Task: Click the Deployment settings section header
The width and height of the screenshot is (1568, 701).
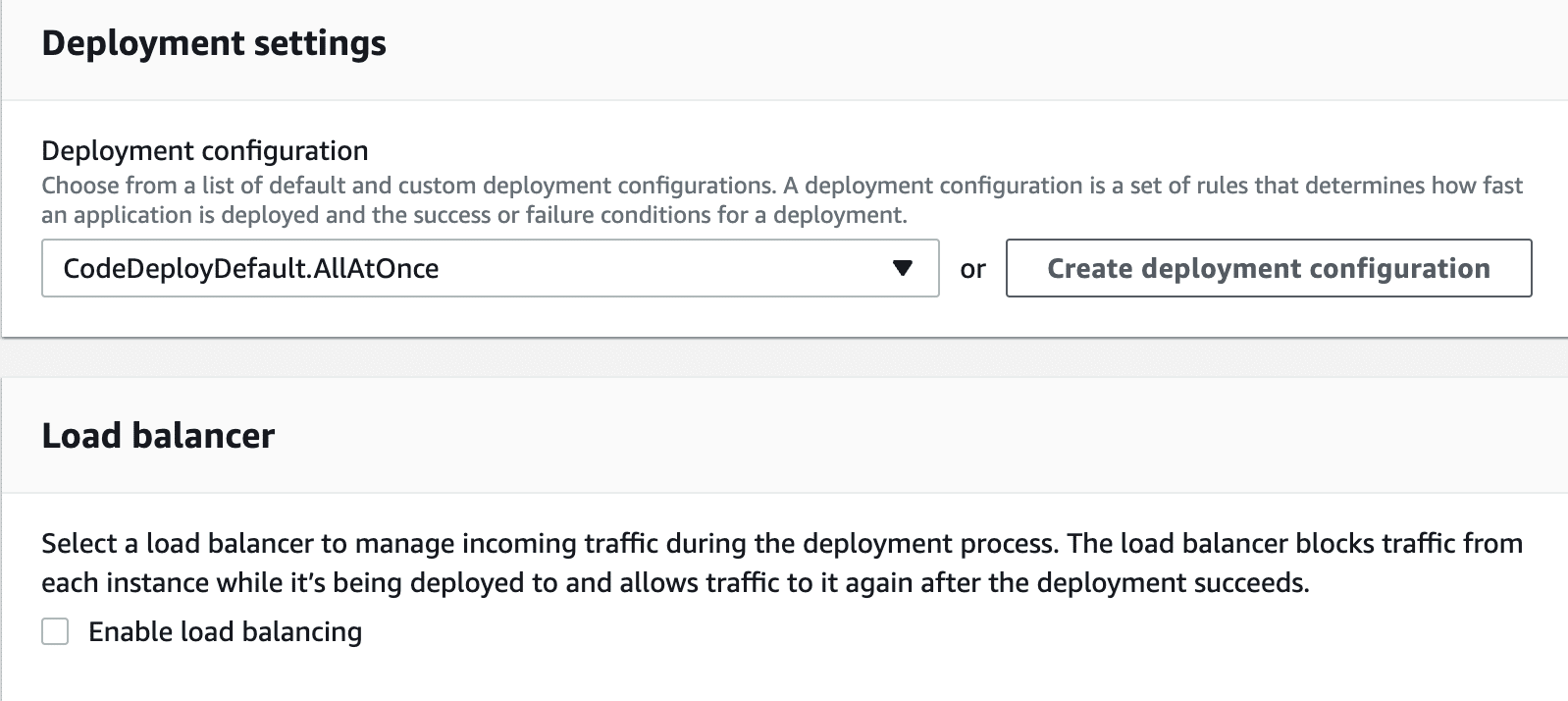Action: pyautogui.click(x=212, y=42)
